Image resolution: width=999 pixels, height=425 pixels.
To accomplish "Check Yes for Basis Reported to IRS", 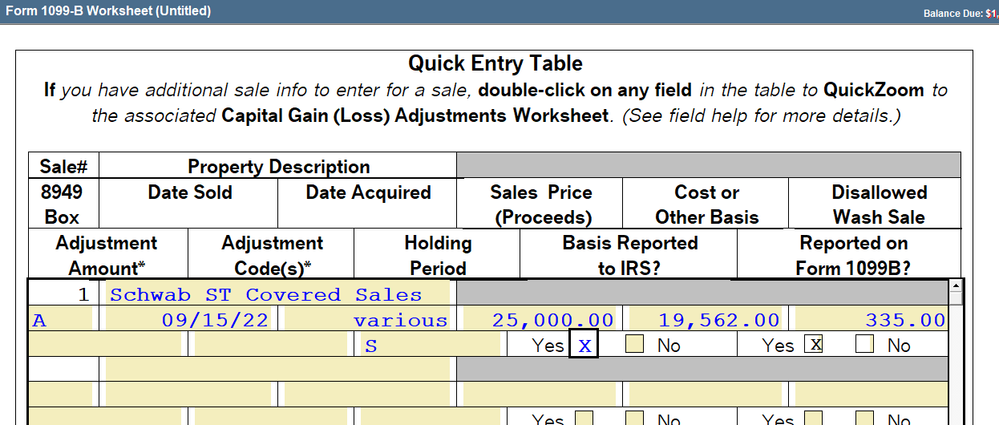I will click(x=583, y=346).
